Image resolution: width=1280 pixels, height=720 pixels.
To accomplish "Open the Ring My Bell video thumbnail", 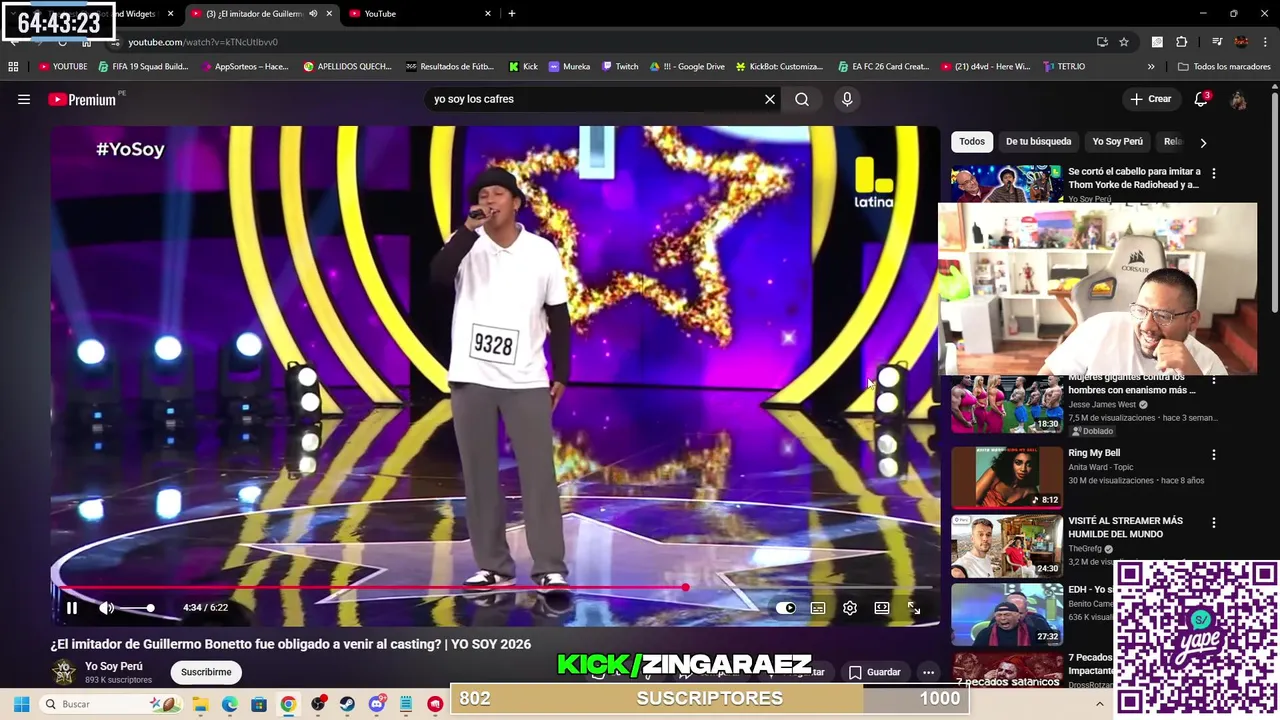I will click(x=1006, y=477).
